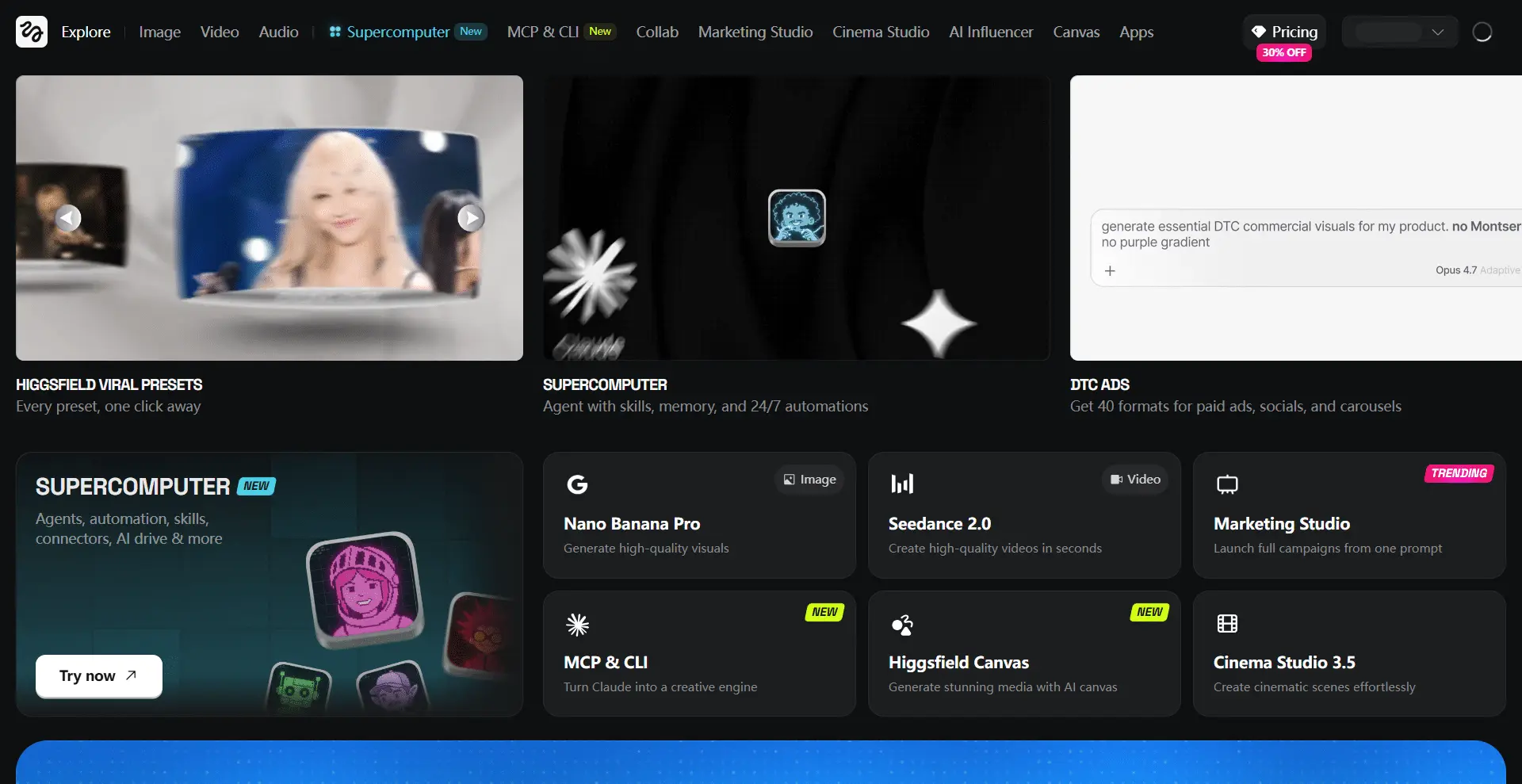The image size is (1522, 784).
Task: Open the Seedance 2.0 card
Action: [1024, 515]
